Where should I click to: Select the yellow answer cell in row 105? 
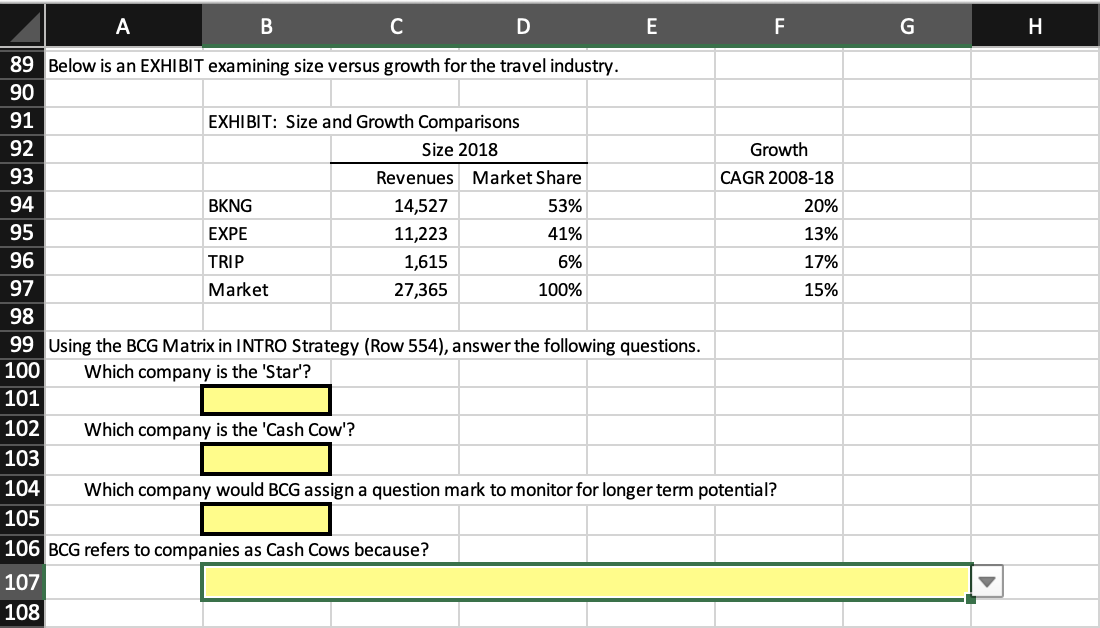[x=266, y=519]
